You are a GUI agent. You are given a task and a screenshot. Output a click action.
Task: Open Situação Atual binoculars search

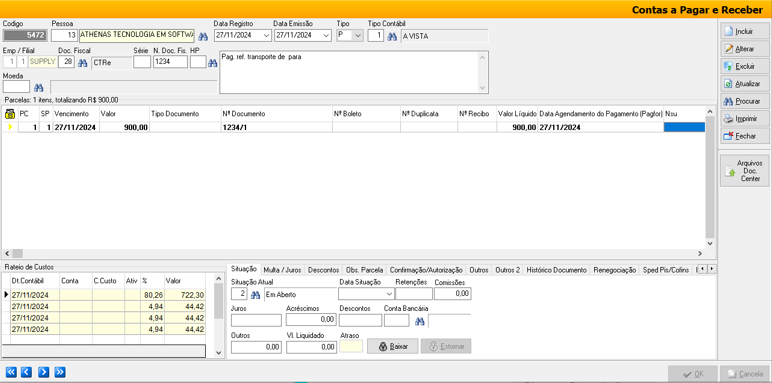(x=256, y=294)
